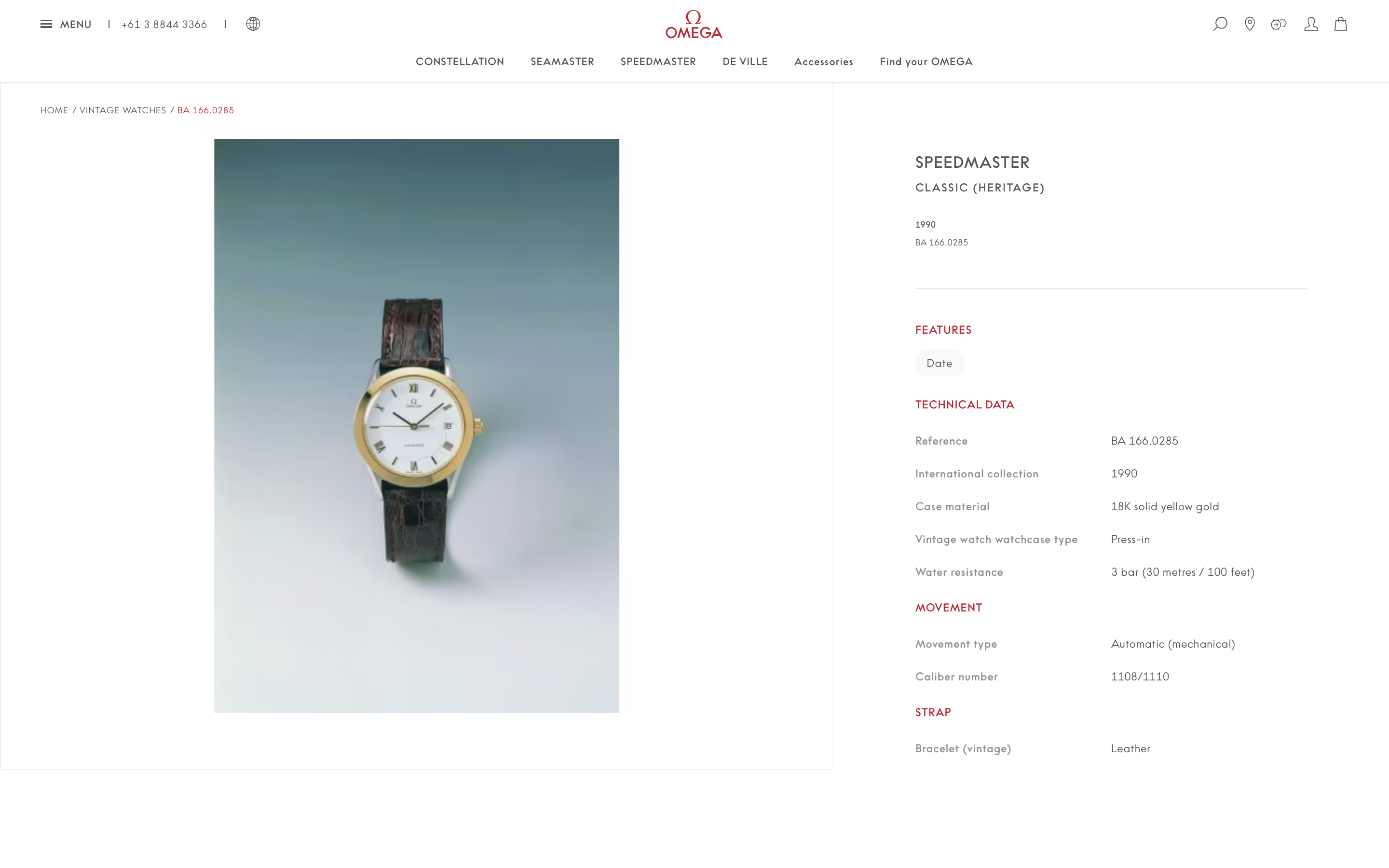1389x868 pixels.
Task: Open VINTAGE WATCHES breadcrumb link
Action: [x=123, y=110]
